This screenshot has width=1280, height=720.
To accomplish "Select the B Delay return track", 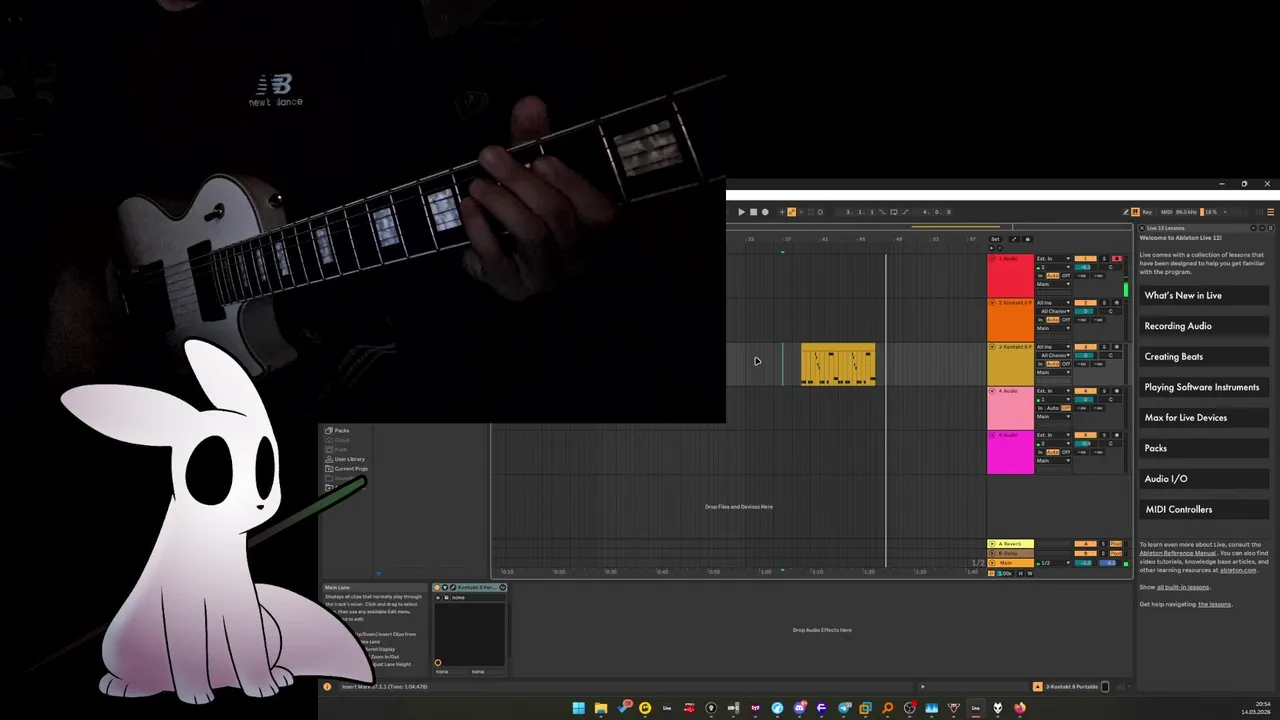I will pos(1011,553).
